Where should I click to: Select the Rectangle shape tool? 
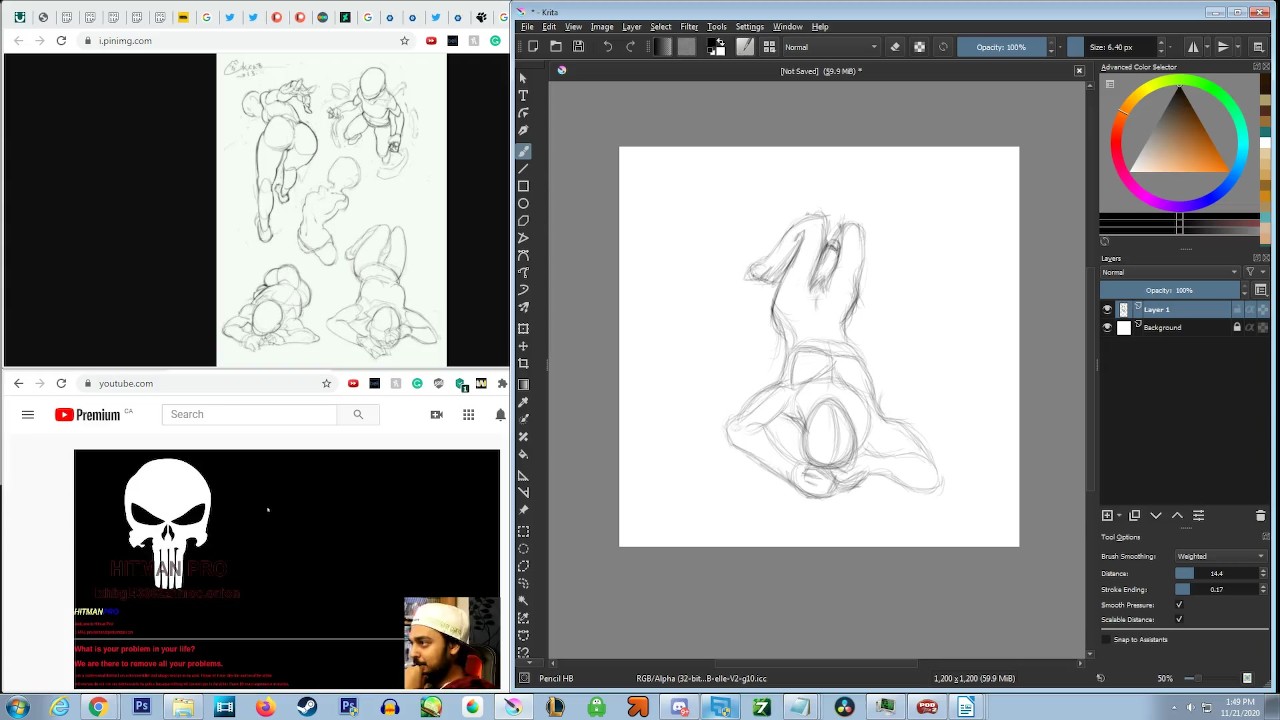point(523,186)
